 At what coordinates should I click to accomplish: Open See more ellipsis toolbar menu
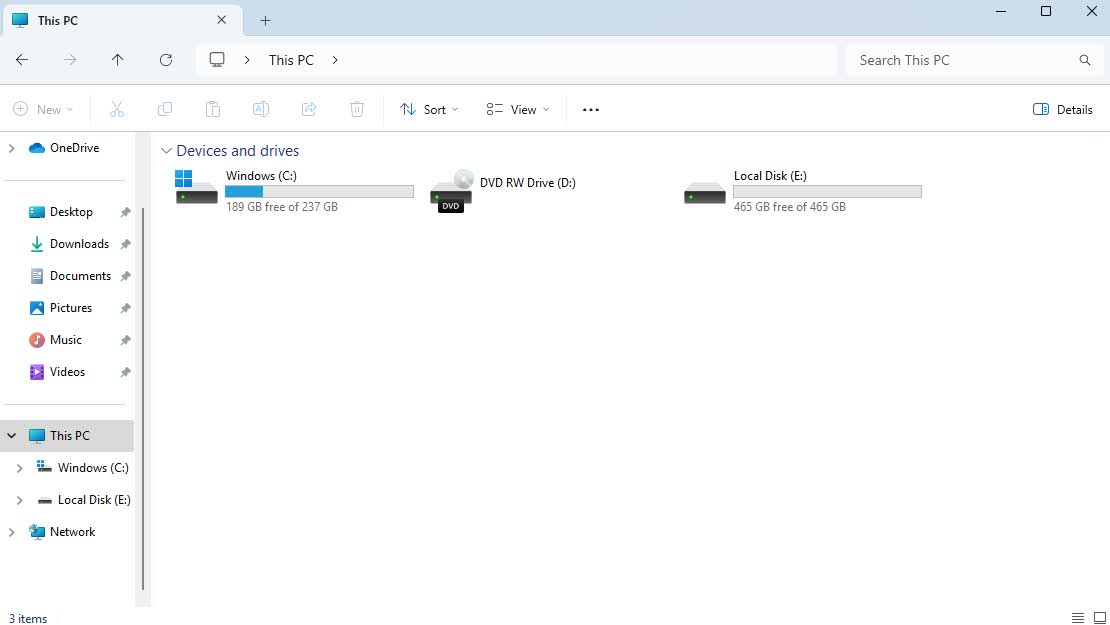point(590,110)
